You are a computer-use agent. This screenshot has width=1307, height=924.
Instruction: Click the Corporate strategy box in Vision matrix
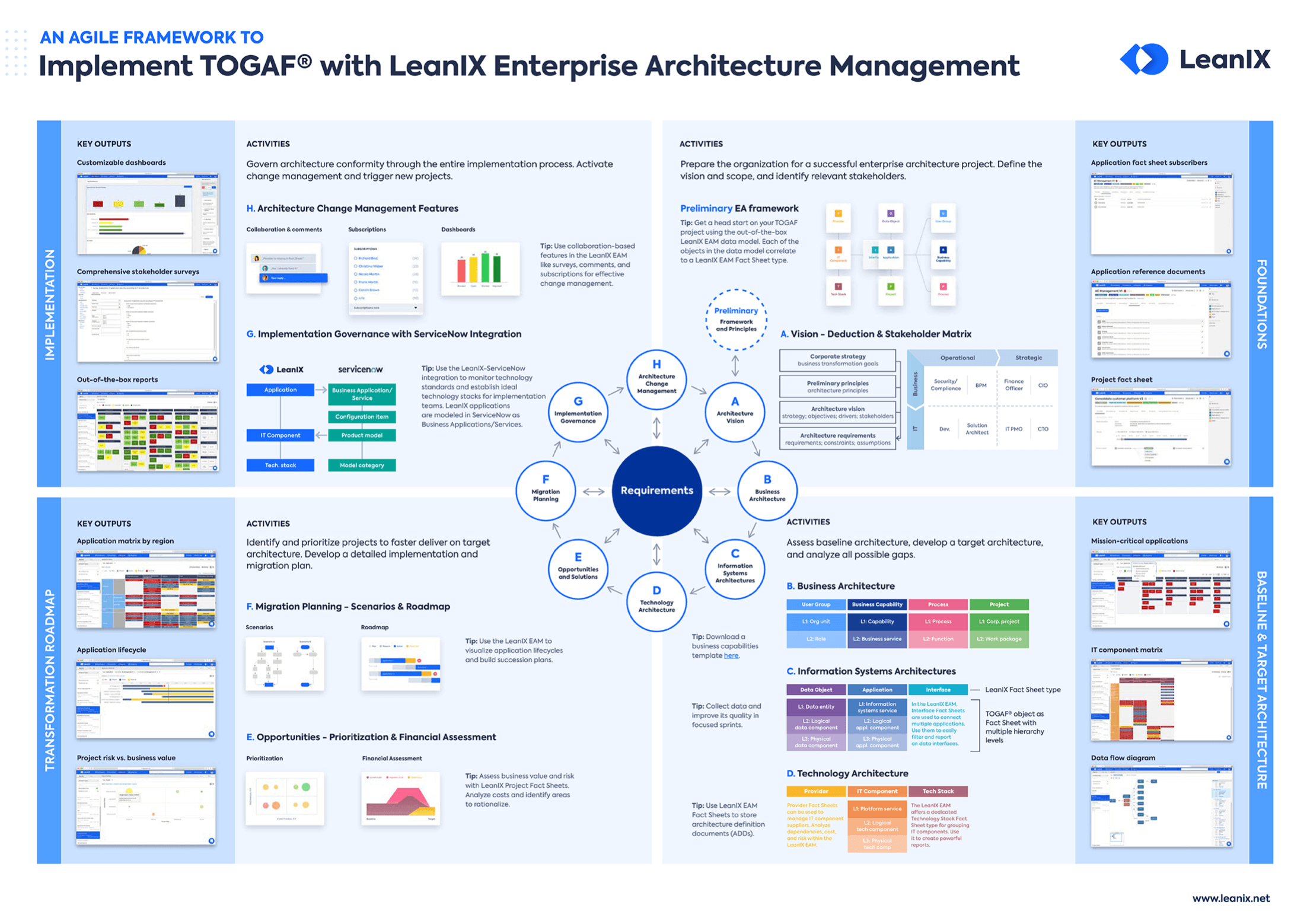837,360
